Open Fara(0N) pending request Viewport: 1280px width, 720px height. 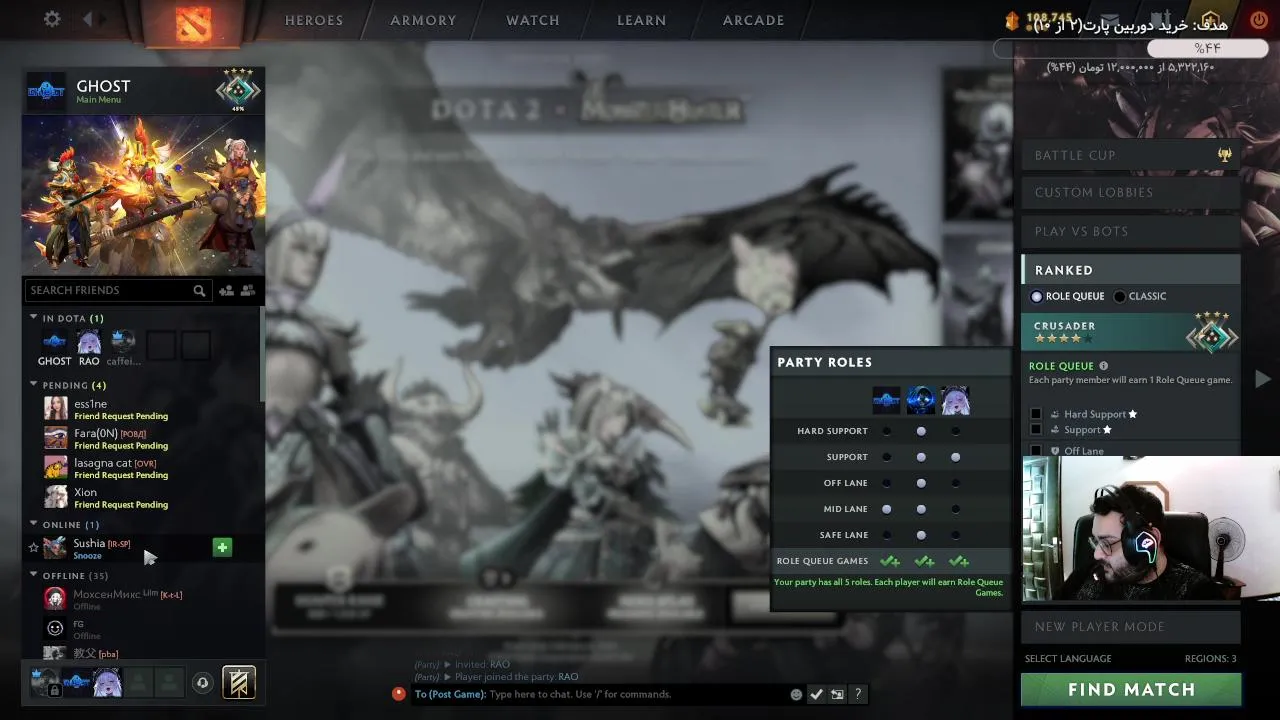pyautogui.click(x=145, y=438)
